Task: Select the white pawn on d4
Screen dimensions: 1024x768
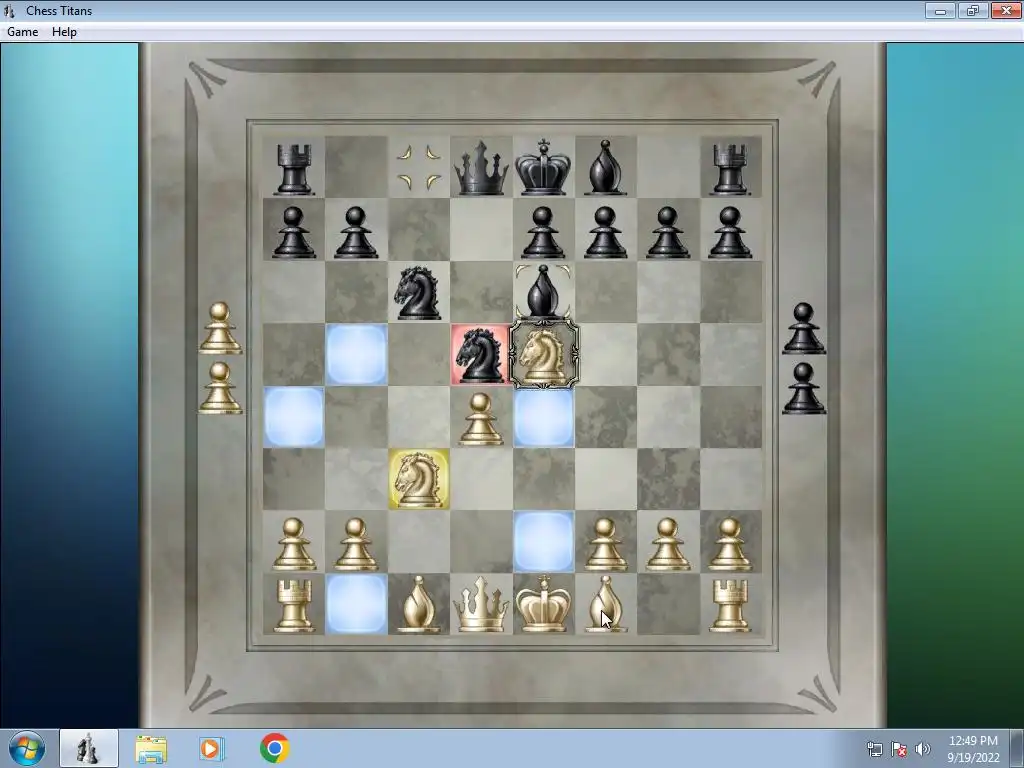Action: tap(481, 419)
